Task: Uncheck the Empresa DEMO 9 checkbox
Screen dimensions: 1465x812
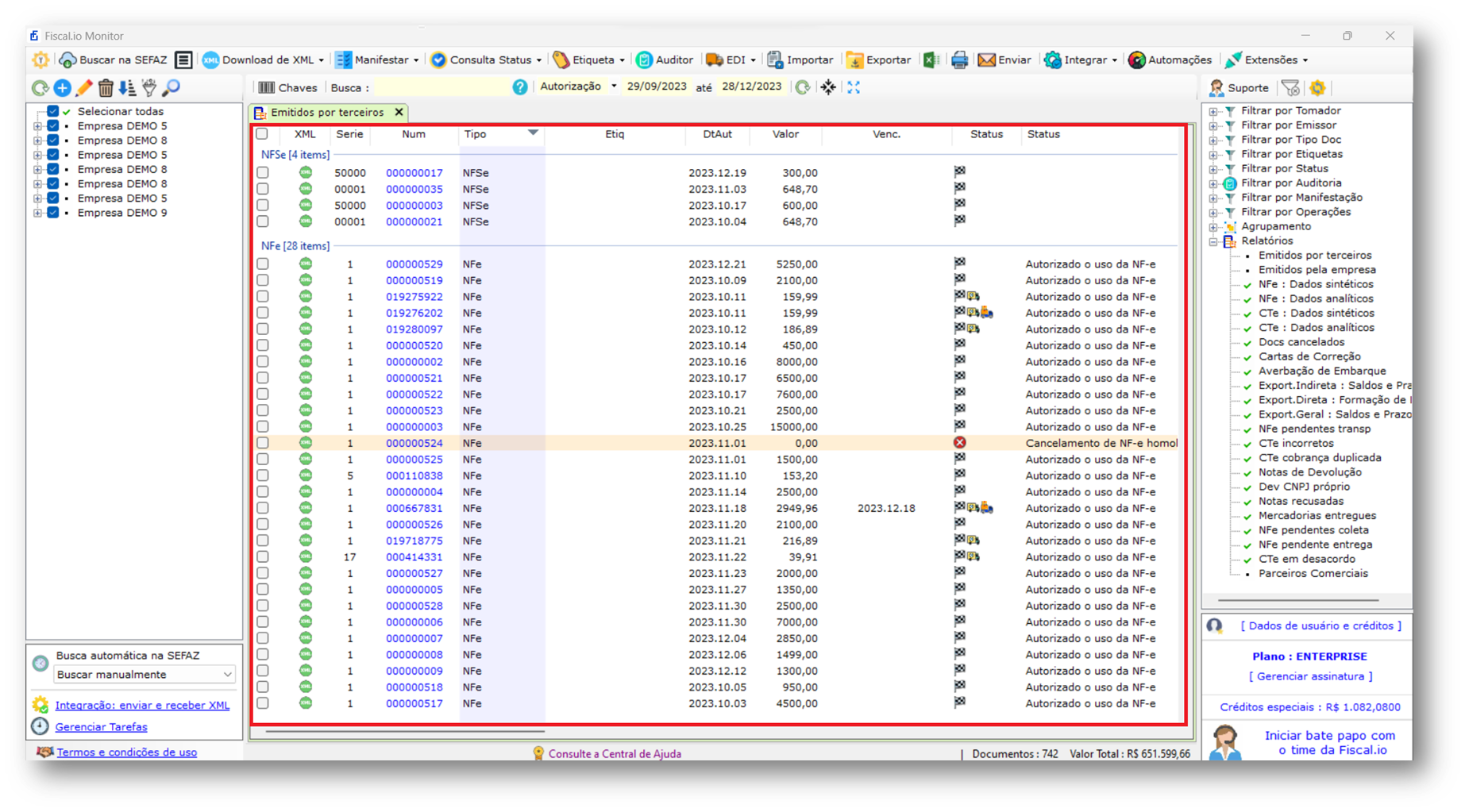Action: click(53, 213)
